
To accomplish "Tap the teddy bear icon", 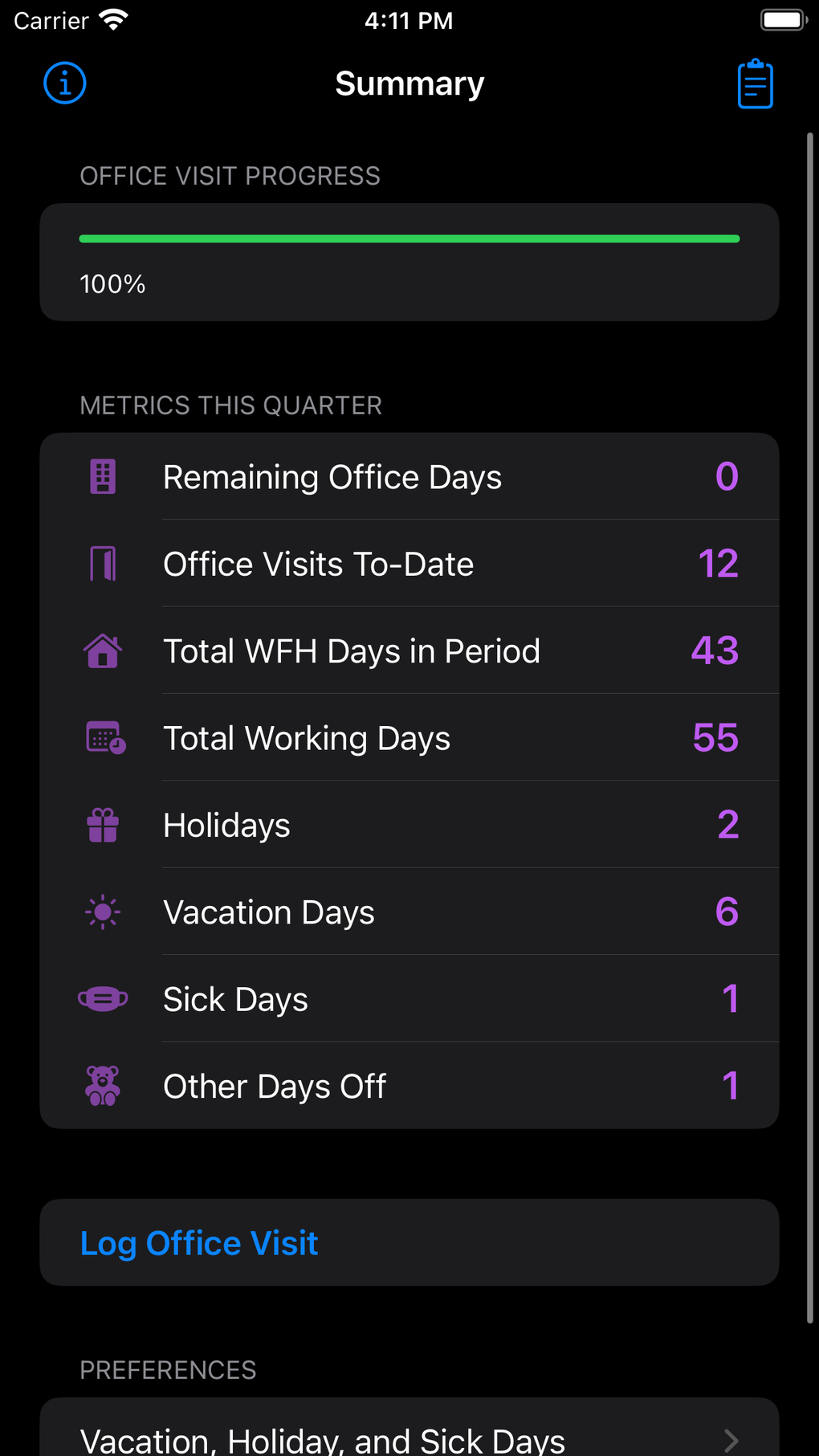I will pyautogui.click(x=103, y=1086).
